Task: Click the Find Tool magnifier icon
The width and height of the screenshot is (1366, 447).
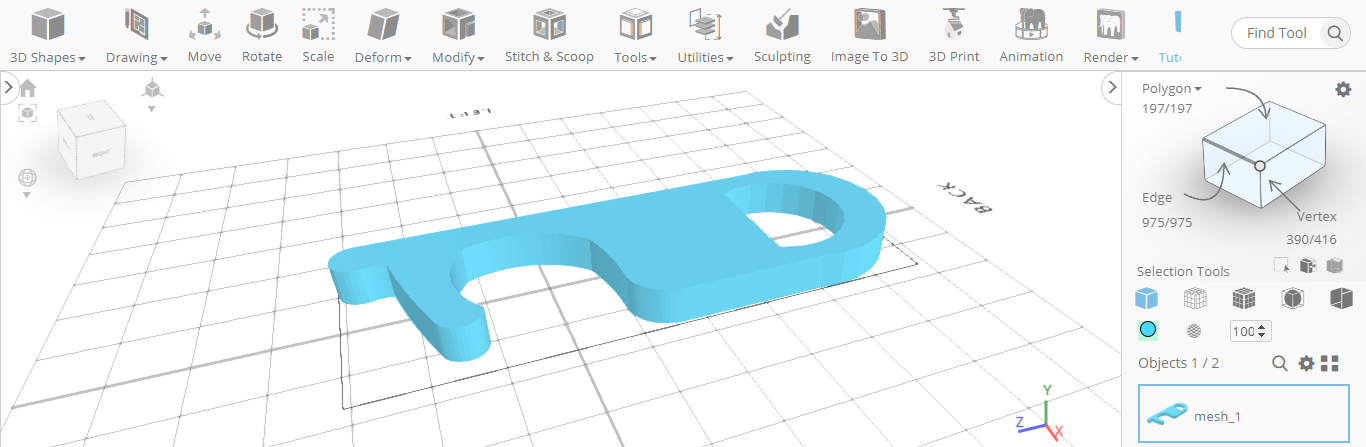Action: (x=1335, y=33)
